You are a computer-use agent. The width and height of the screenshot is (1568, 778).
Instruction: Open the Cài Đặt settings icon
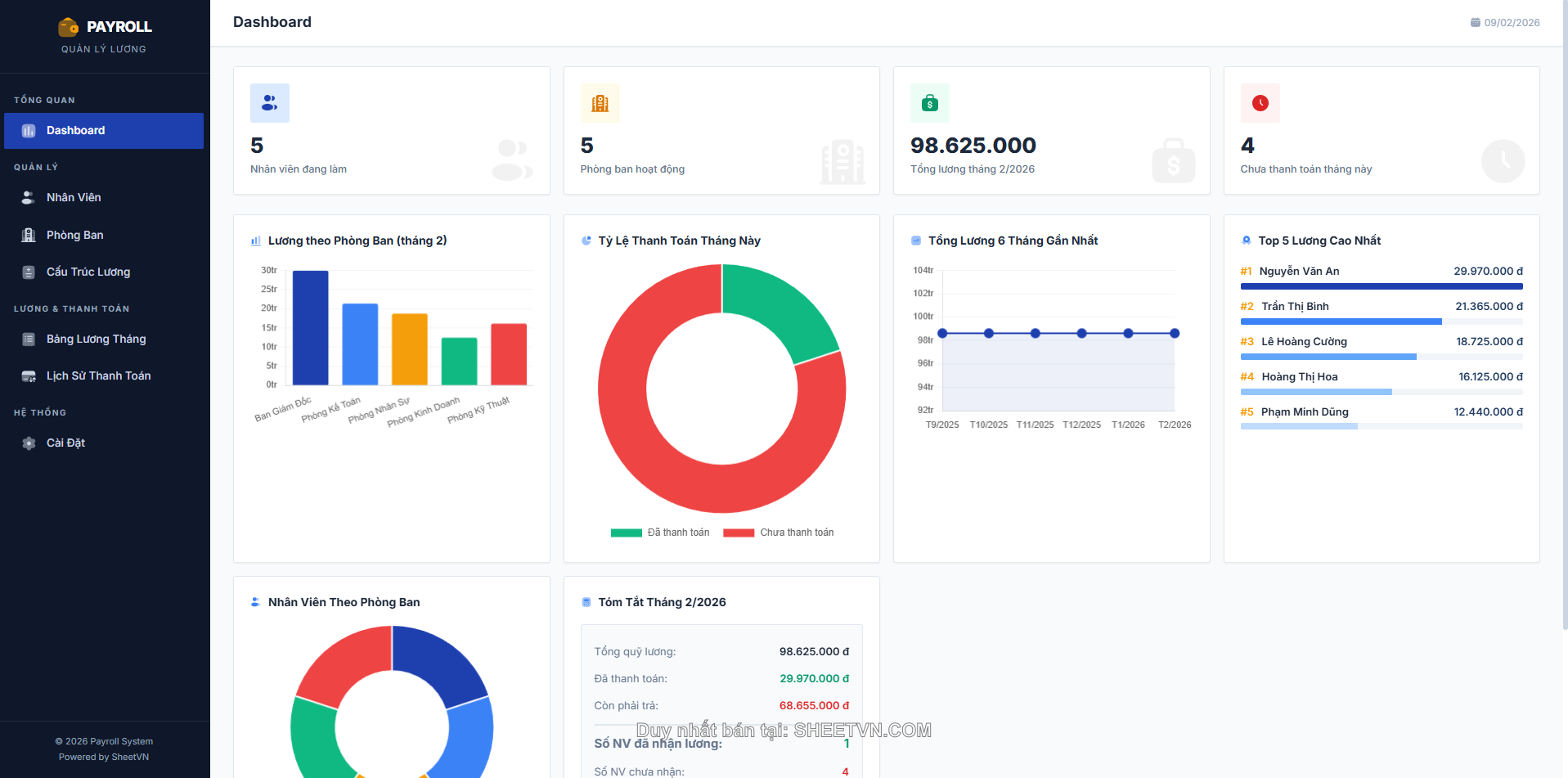point(28,443)
